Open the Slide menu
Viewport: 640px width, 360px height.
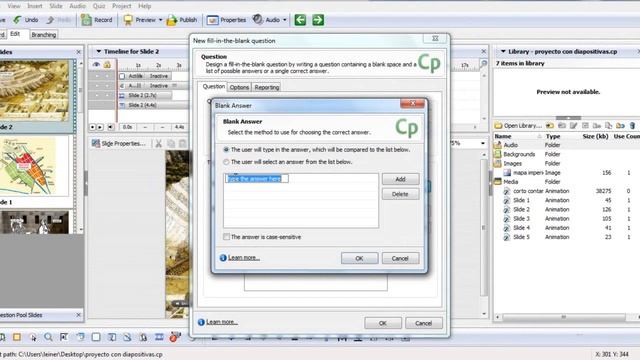tap(56, 6)
